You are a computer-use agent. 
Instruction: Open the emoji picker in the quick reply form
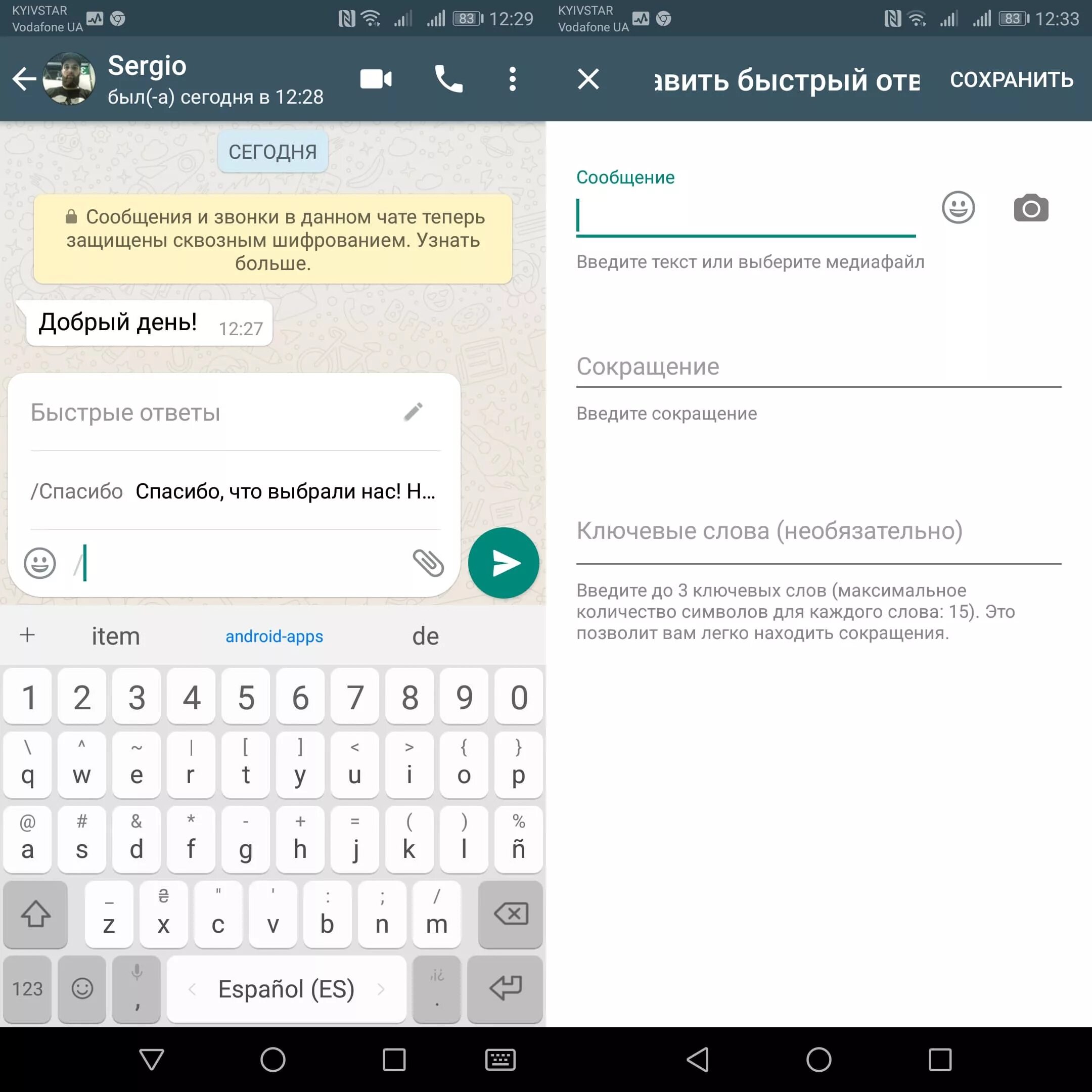(958, 207)
